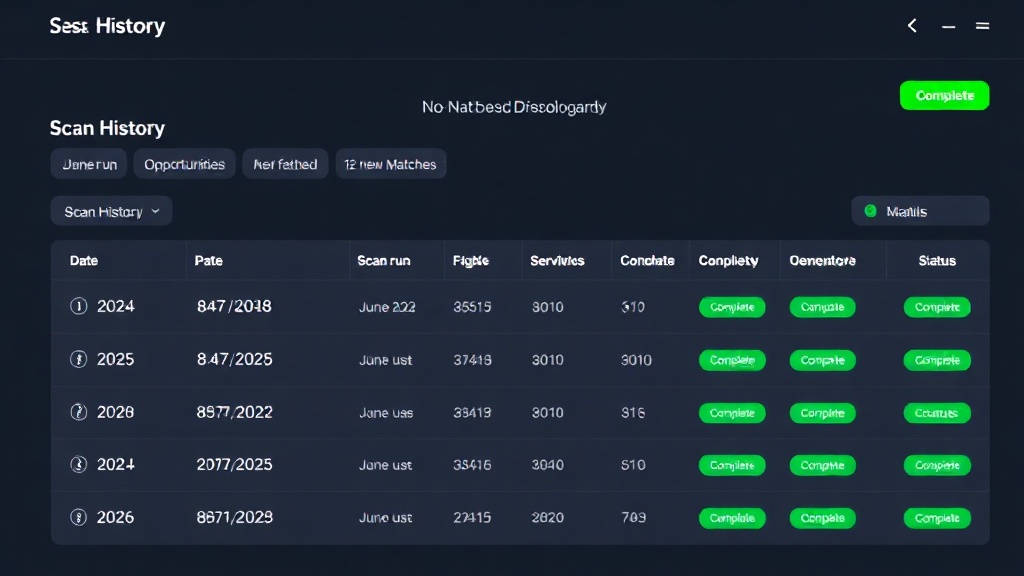Open the hamburger menu icon in the header

(x=982, y=26)
